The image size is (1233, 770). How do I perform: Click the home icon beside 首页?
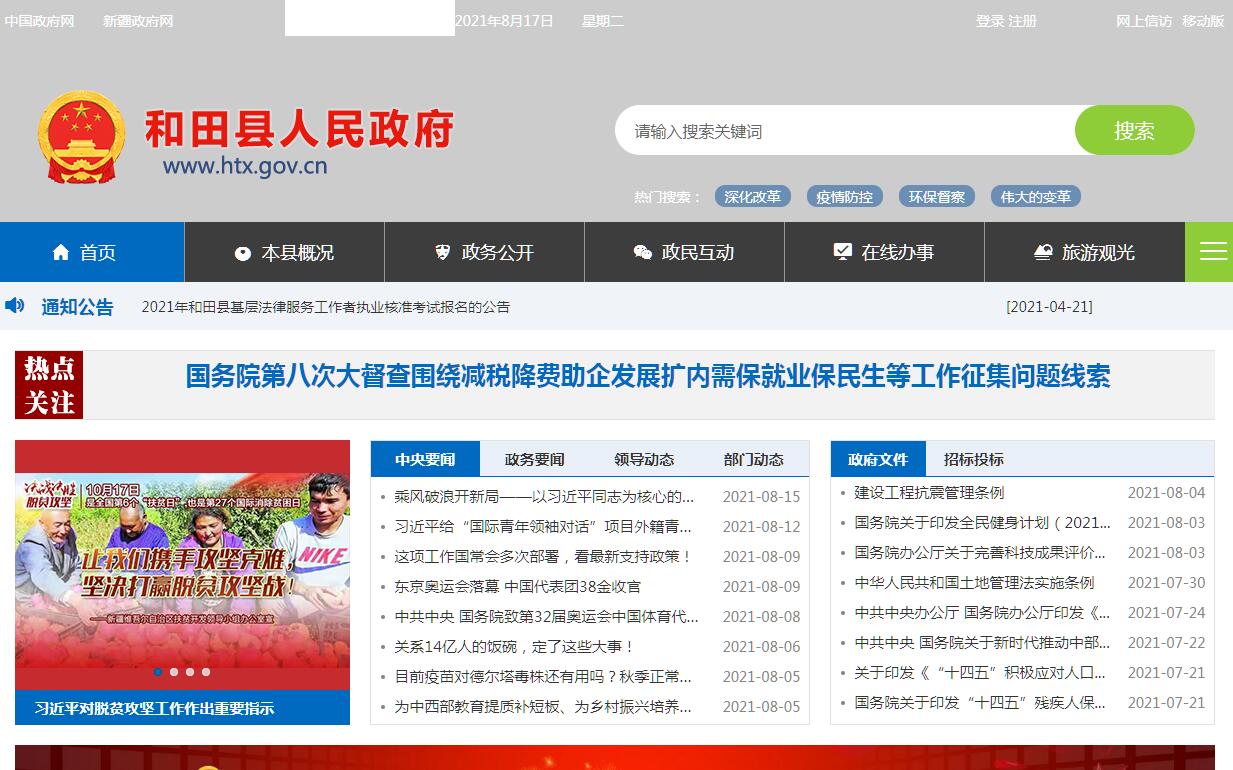point(61,252)
